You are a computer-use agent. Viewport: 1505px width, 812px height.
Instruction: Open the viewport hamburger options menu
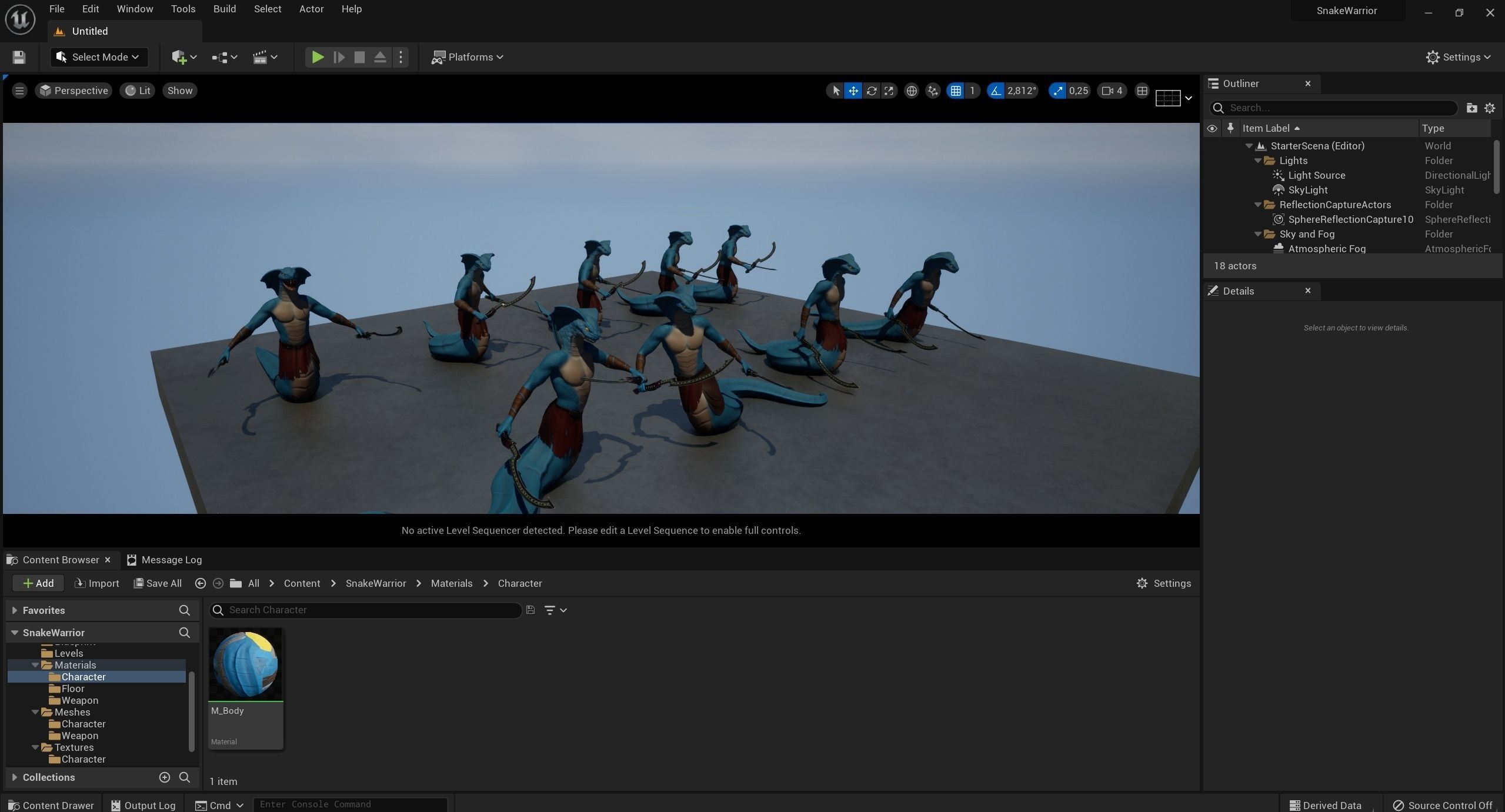pos(19,91)
